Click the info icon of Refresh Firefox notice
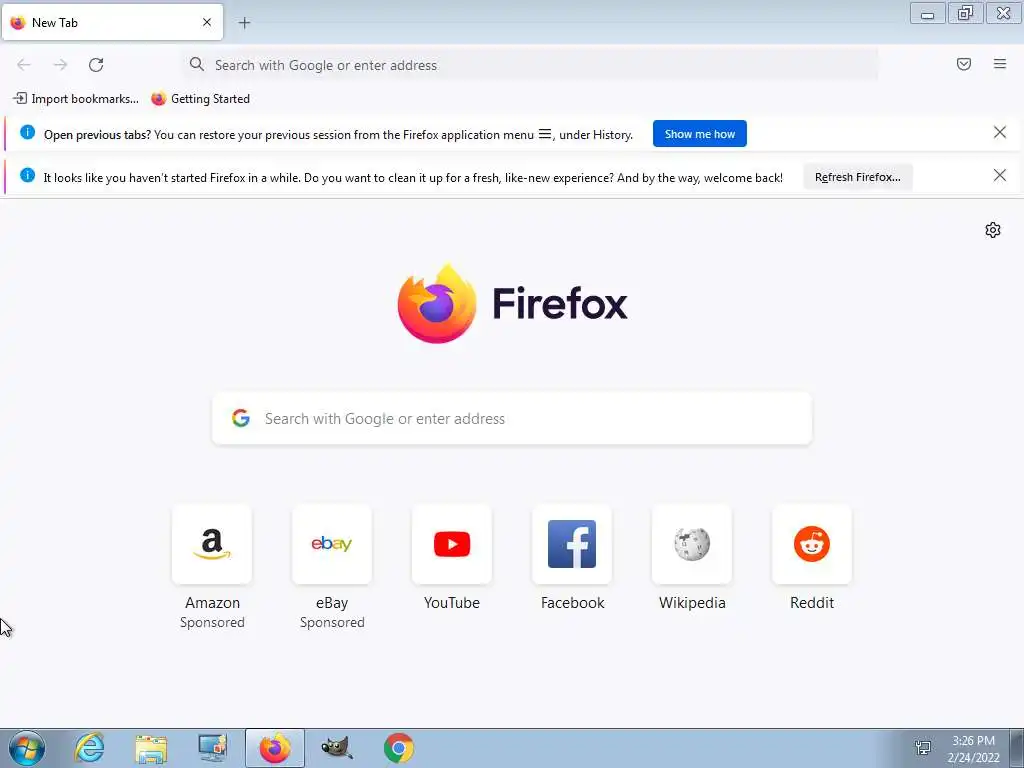This screenshot has height=768, width=1024. tap(27, 175)
